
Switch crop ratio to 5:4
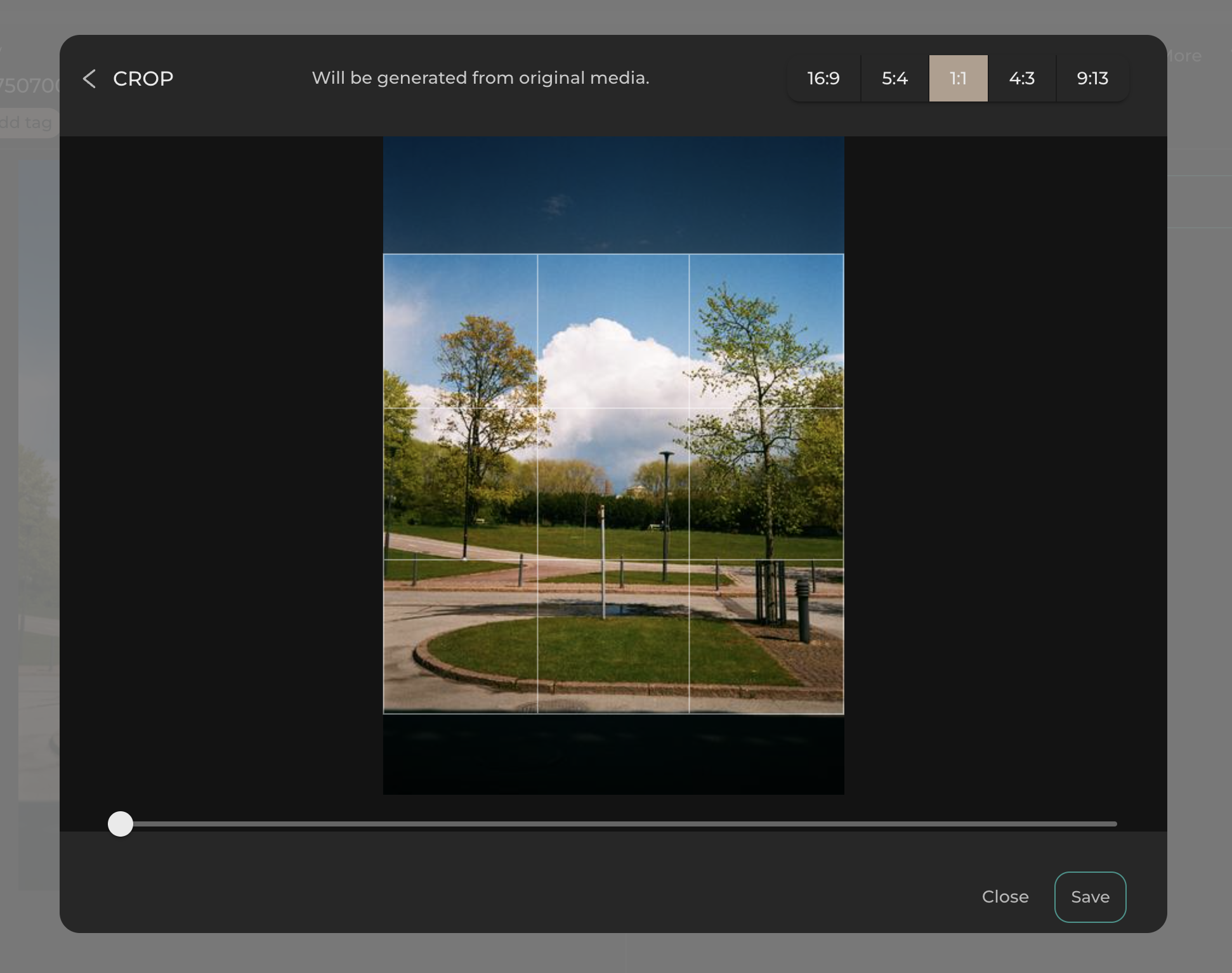pos(894,79)
